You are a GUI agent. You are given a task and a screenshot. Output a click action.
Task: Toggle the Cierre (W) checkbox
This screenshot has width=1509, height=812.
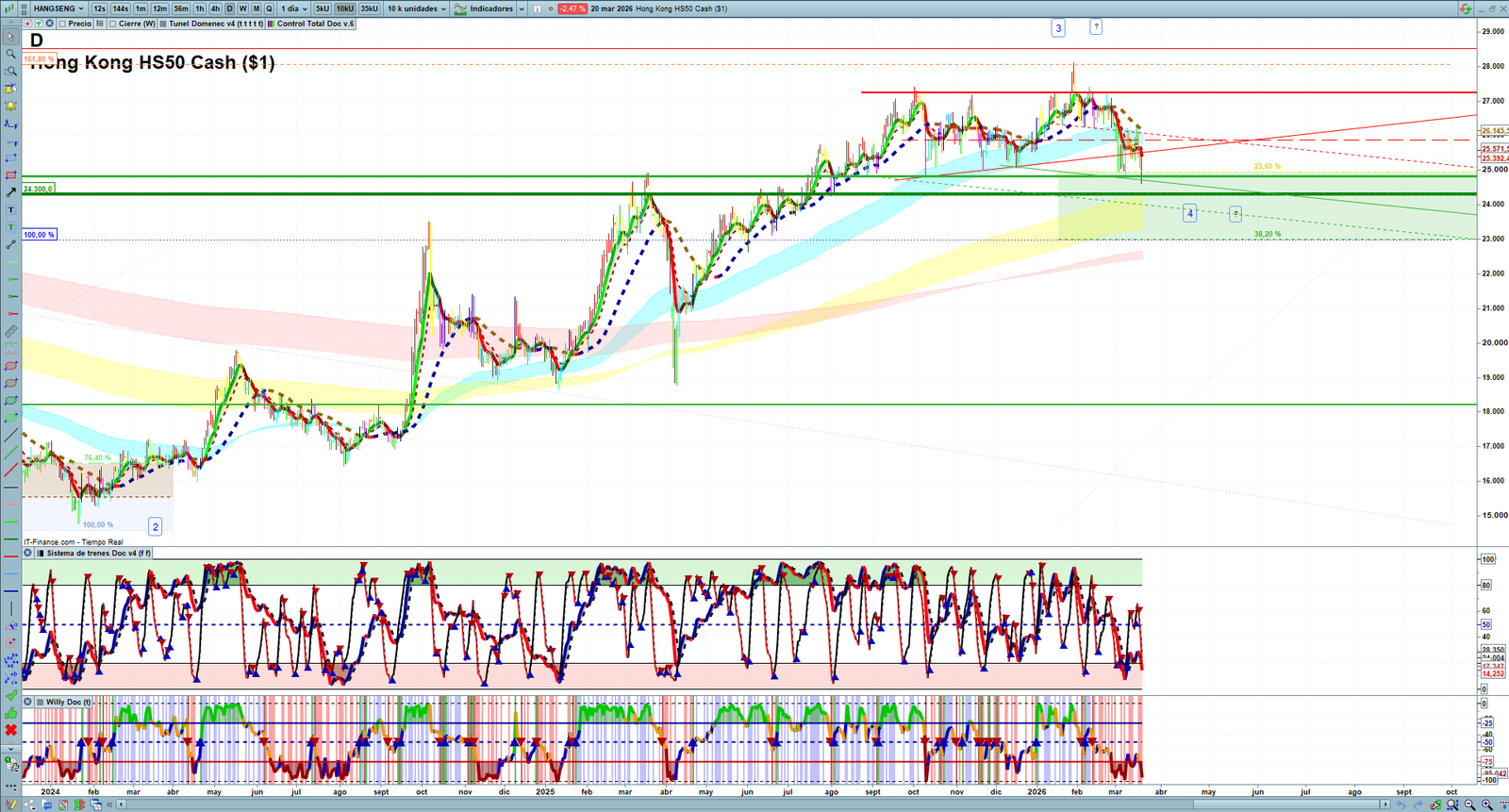tap(113, 24)
